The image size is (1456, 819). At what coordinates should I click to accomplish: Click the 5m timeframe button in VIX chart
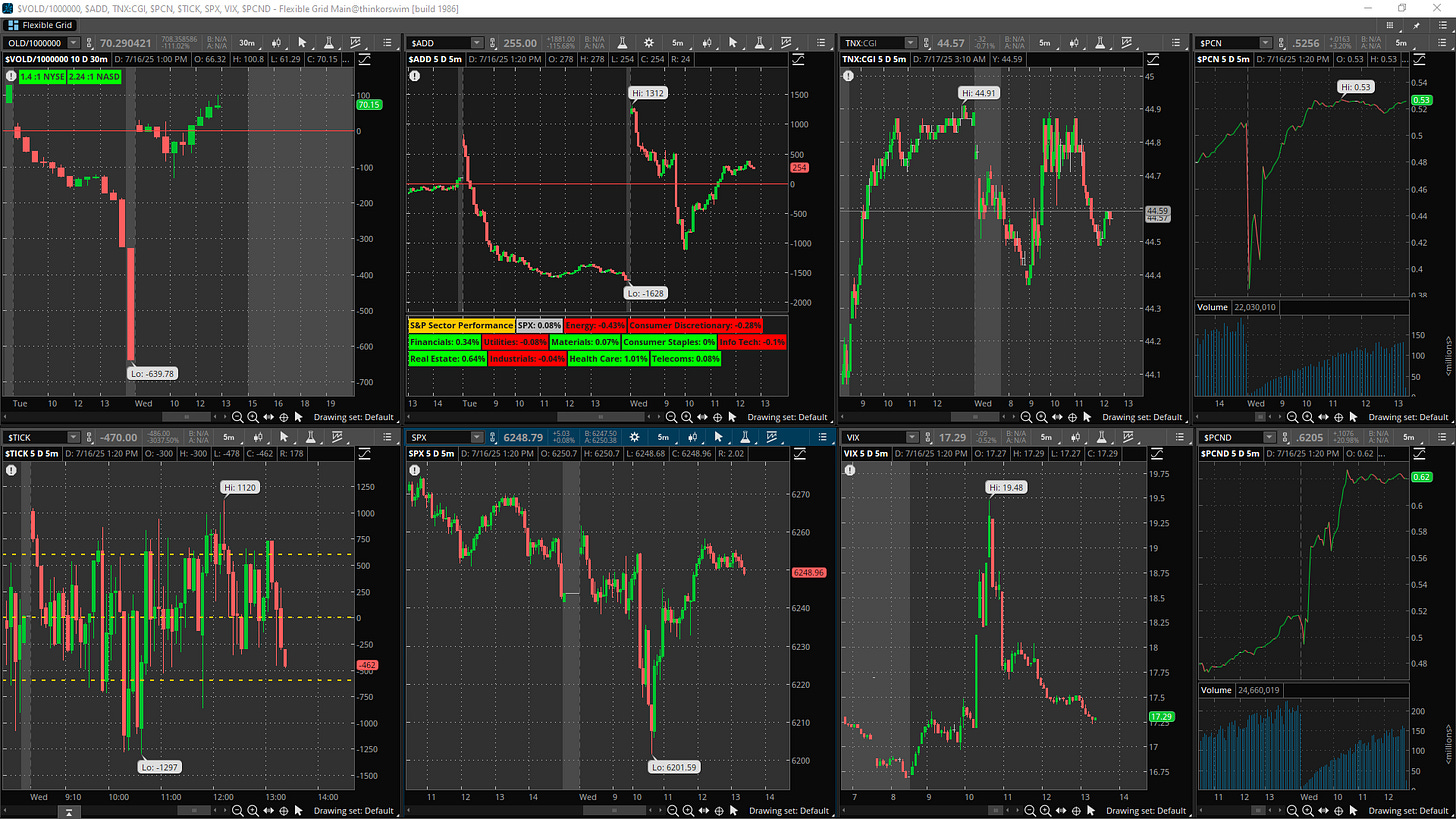point(1044,437)
